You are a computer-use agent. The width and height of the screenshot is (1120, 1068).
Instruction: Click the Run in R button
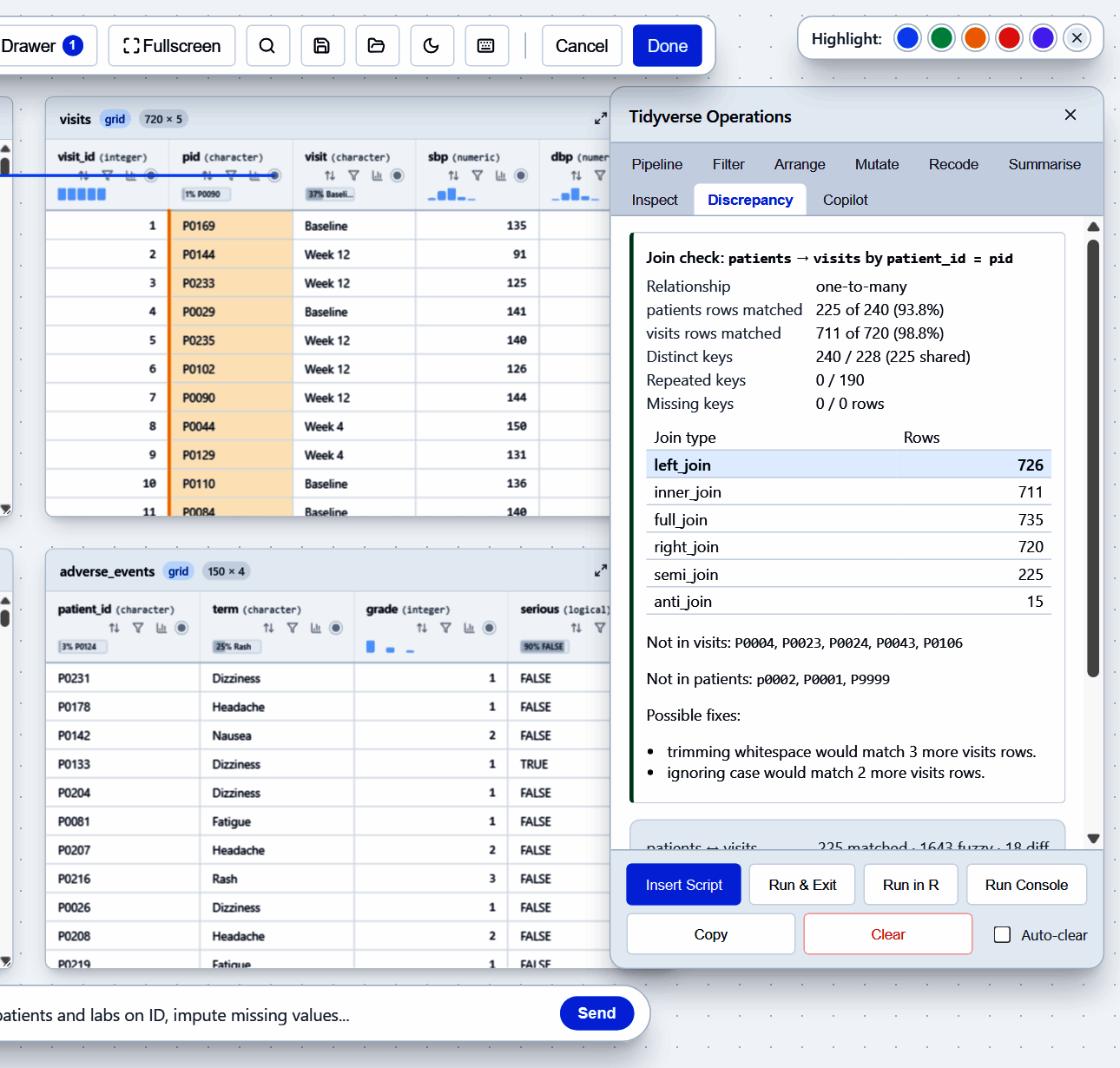click(x=911, y=885)
